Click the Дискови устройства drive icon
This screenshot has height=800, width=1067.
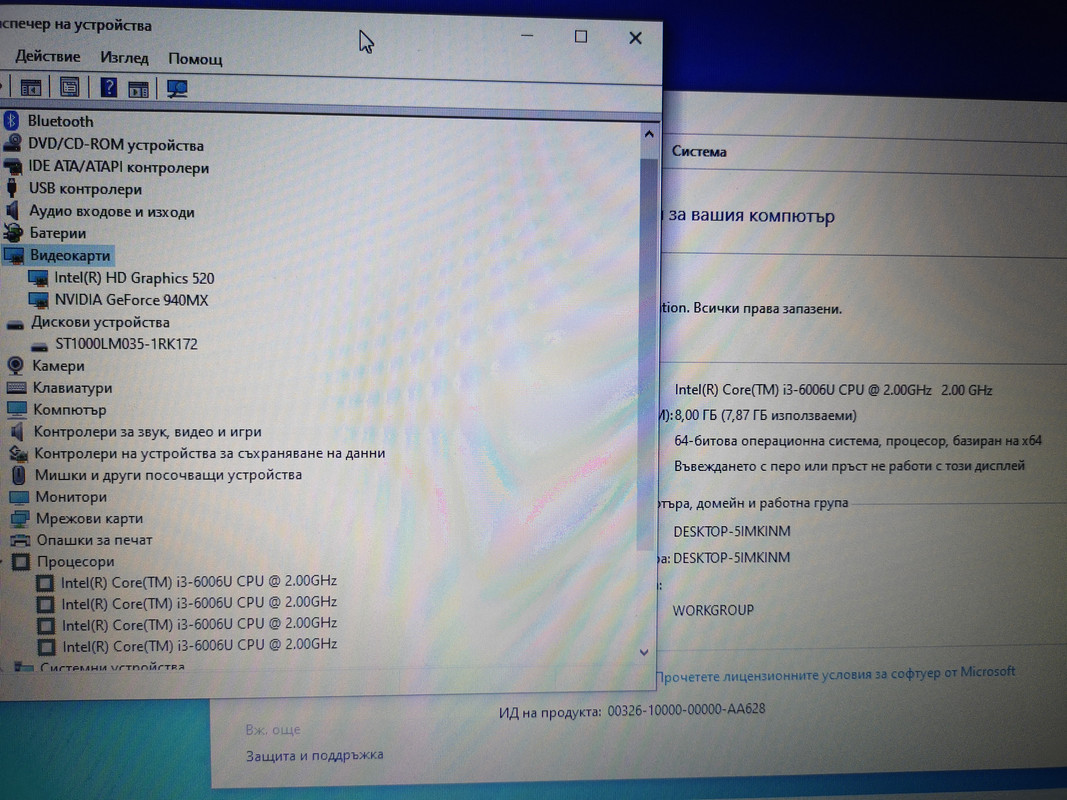click(x=15, y=324)
